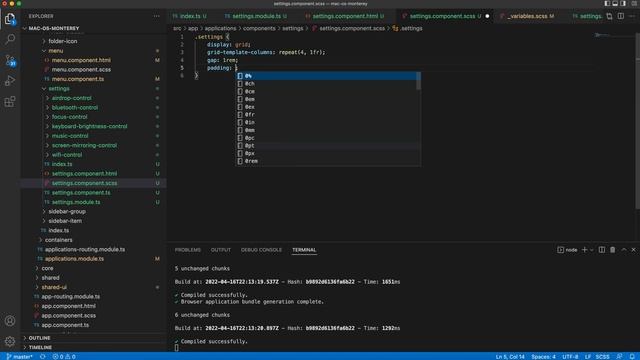Open the DEBUG CONSOLE panel tab

pos(261,250)
